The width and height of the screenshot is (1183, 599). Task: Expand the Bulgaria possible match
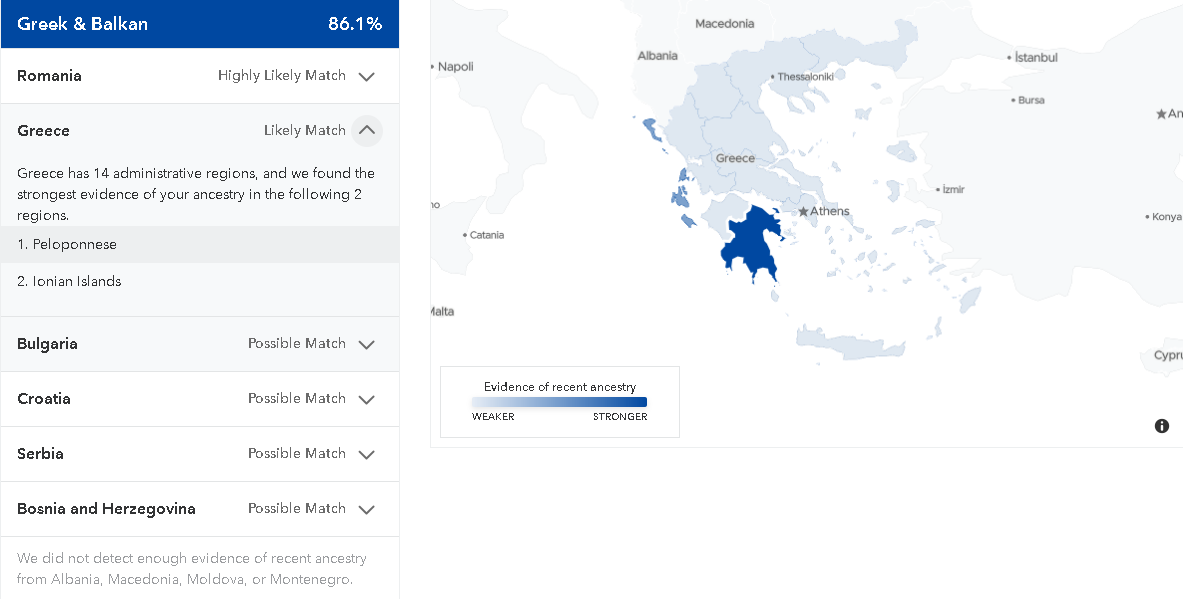point(367,344)
